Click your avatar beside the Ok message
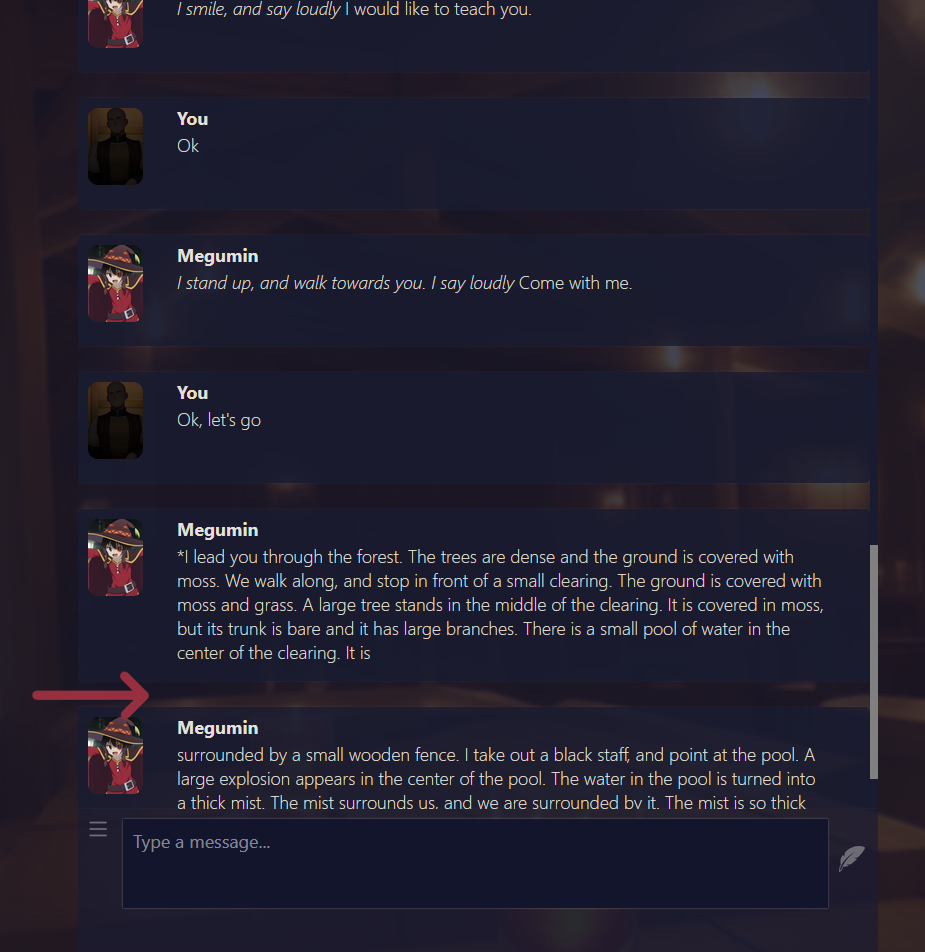Image resolution: width=925 pixels, height=952 pixels. (115, 146)
